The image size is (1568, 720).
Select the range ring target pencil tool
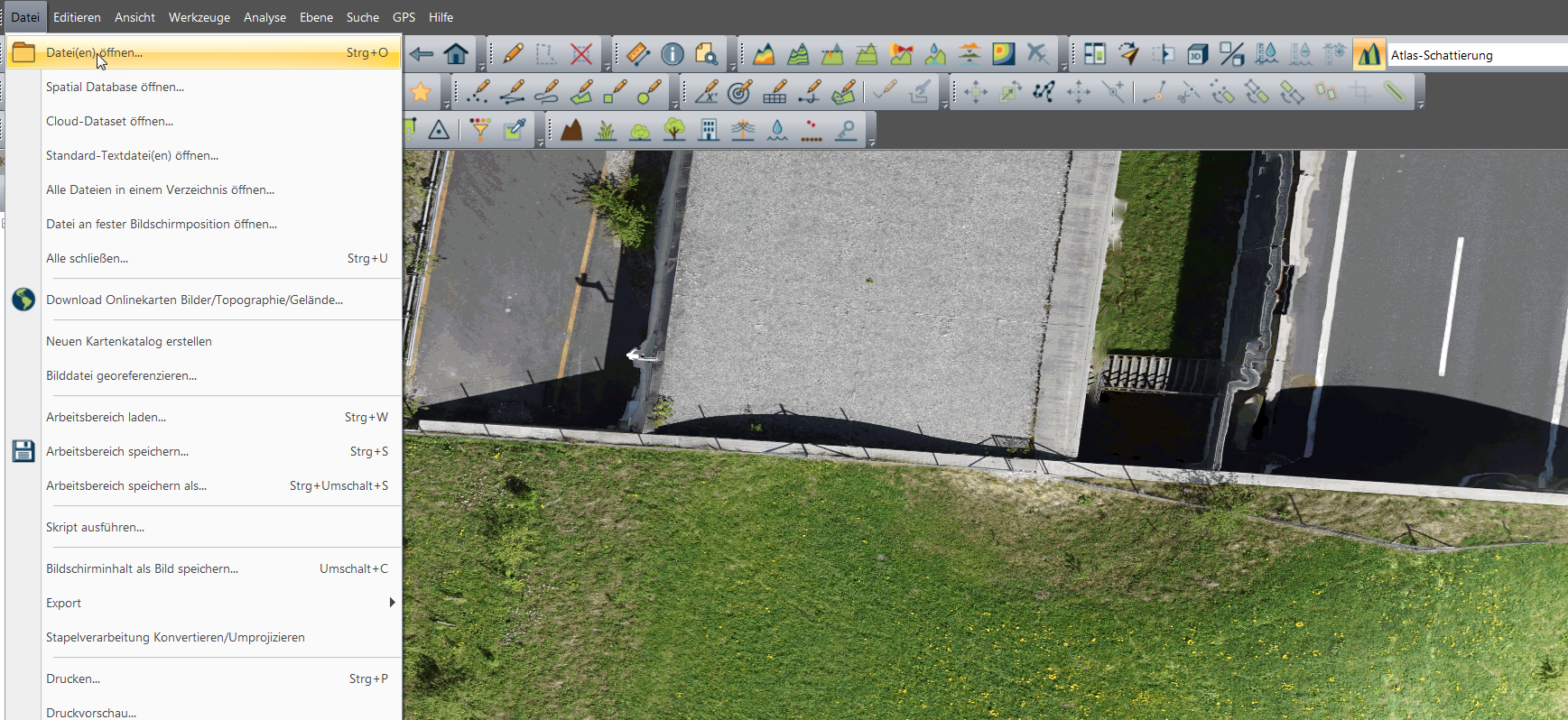pos(740,92)
